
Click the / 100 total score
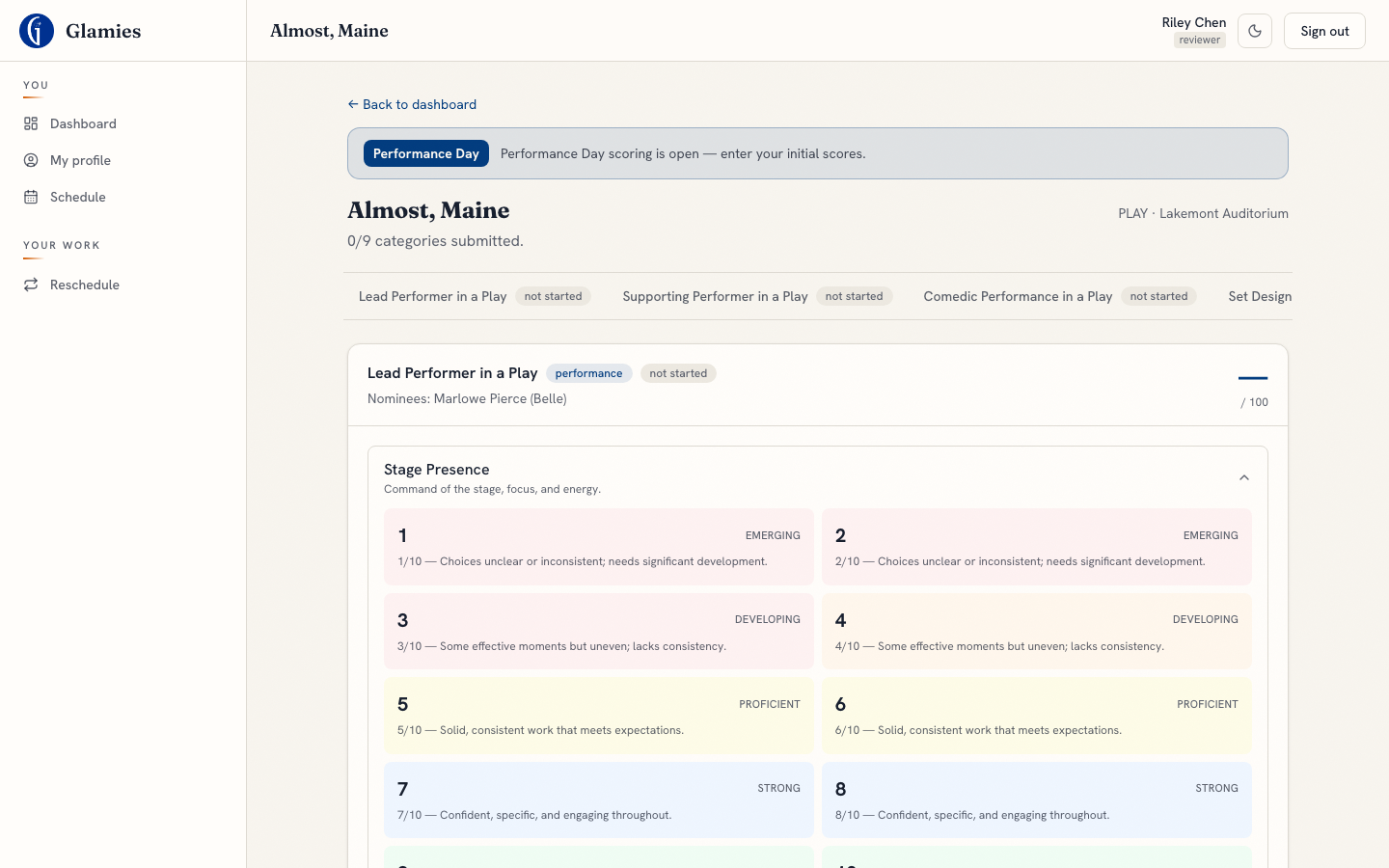1255,402
